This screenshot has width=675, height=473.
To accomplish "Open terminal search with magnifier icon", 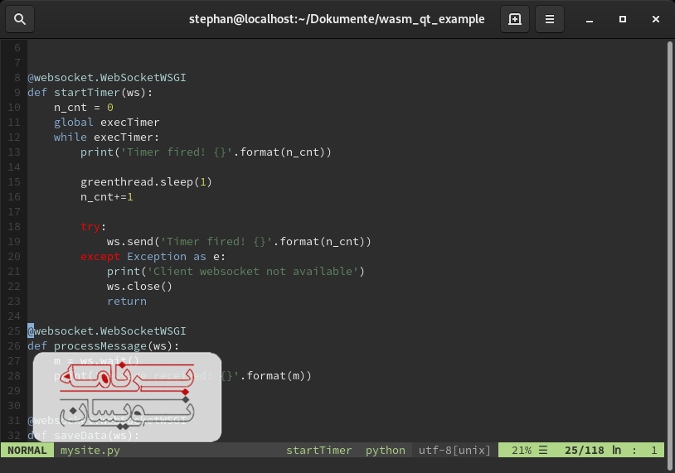I will 20,19.
